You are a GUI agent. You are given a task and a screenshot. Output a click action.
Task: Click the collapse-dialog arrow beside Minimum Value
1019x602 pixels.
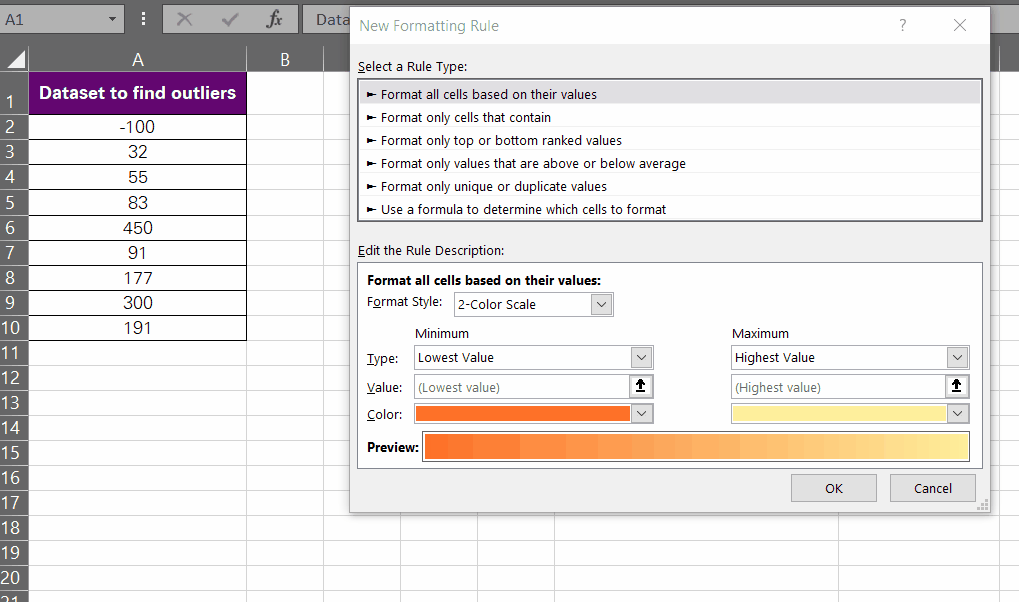click(640, 386)
